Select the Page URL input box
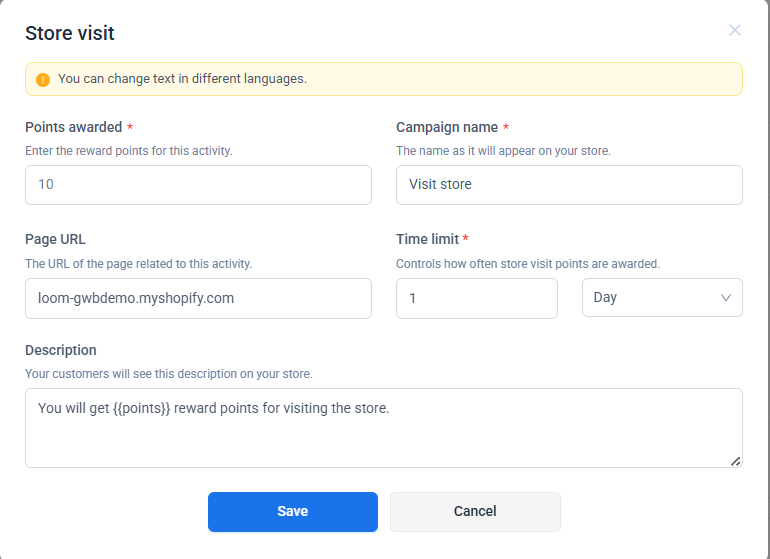 click(198, 298)
